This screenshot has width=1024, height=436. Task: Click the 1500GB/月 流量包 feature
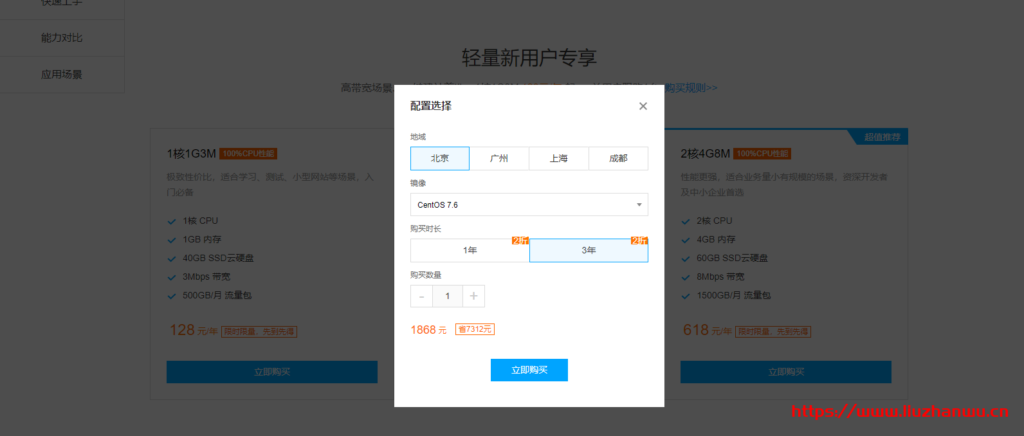[733, 295]
